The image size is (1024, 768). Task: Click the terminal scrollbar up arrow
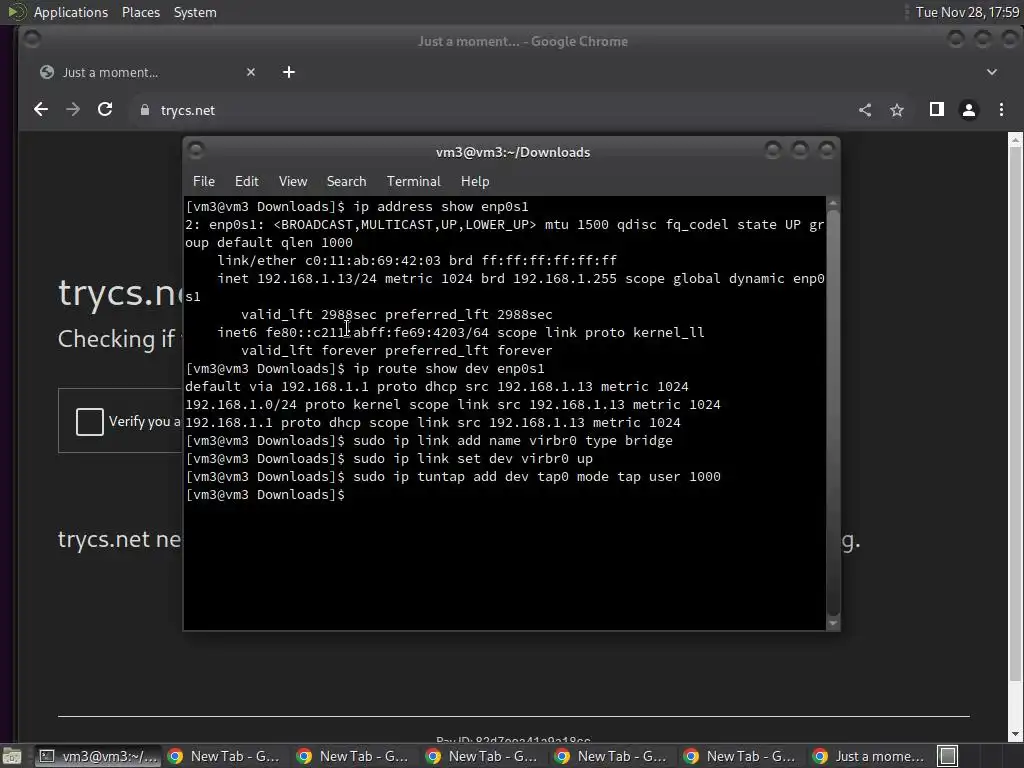point(833,203)
